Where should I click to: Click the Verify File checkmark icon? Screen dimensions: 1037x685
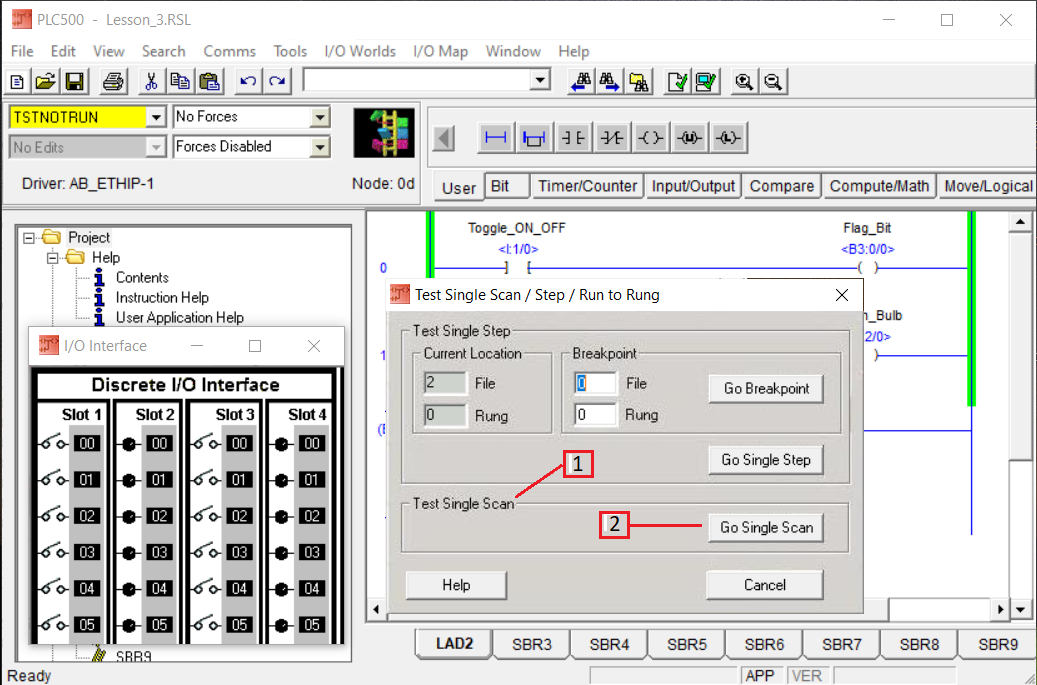[x=678, y=81]
